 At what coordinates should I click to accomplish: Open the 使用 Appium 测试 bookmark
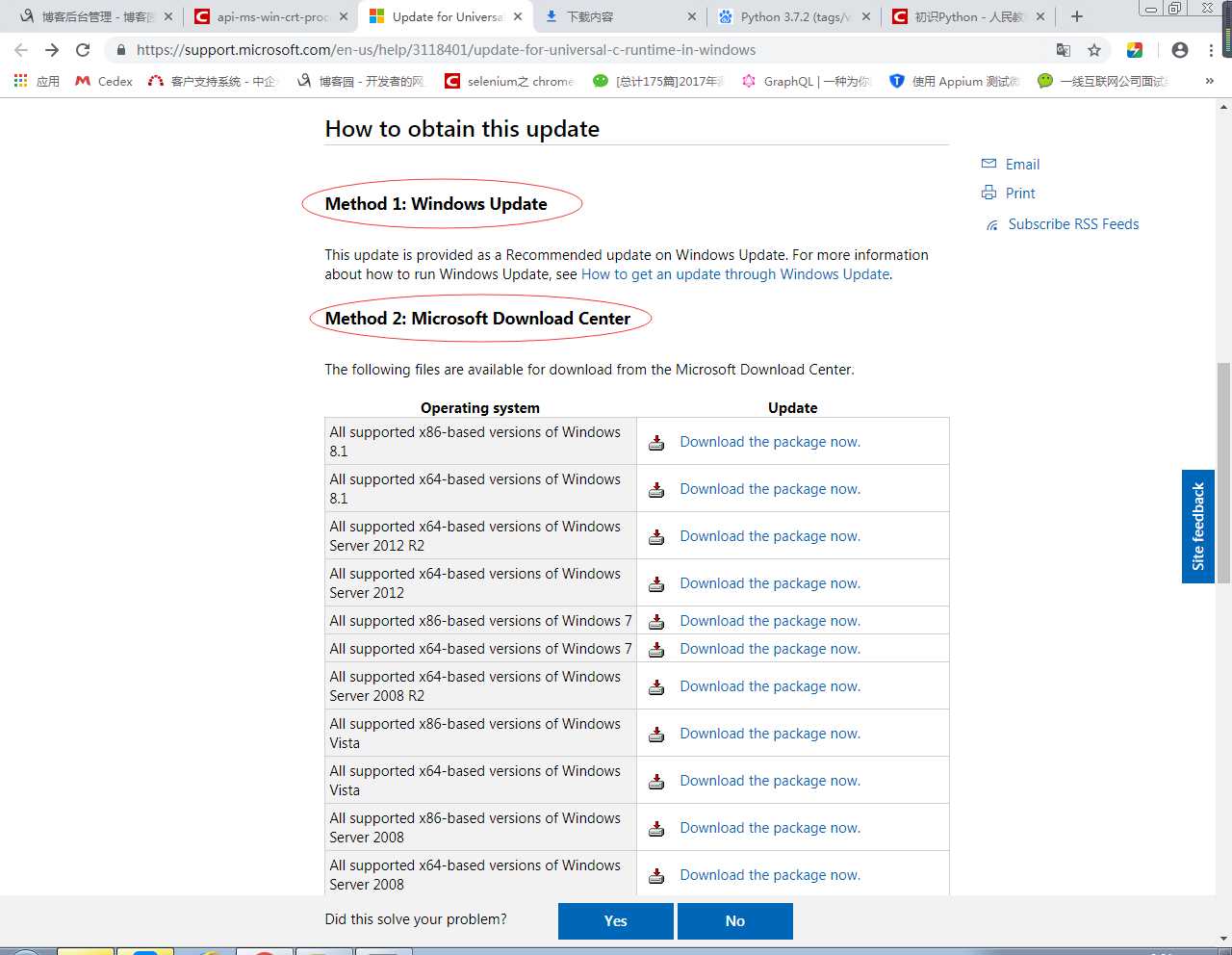point(954,81)
